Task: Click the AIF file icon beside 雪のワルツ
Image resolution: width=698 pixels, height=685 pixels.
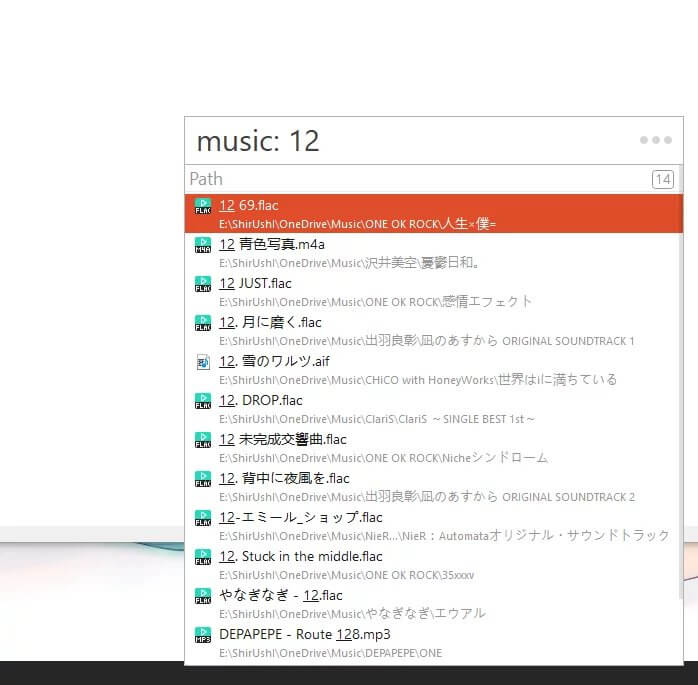Action: point(203,362)
